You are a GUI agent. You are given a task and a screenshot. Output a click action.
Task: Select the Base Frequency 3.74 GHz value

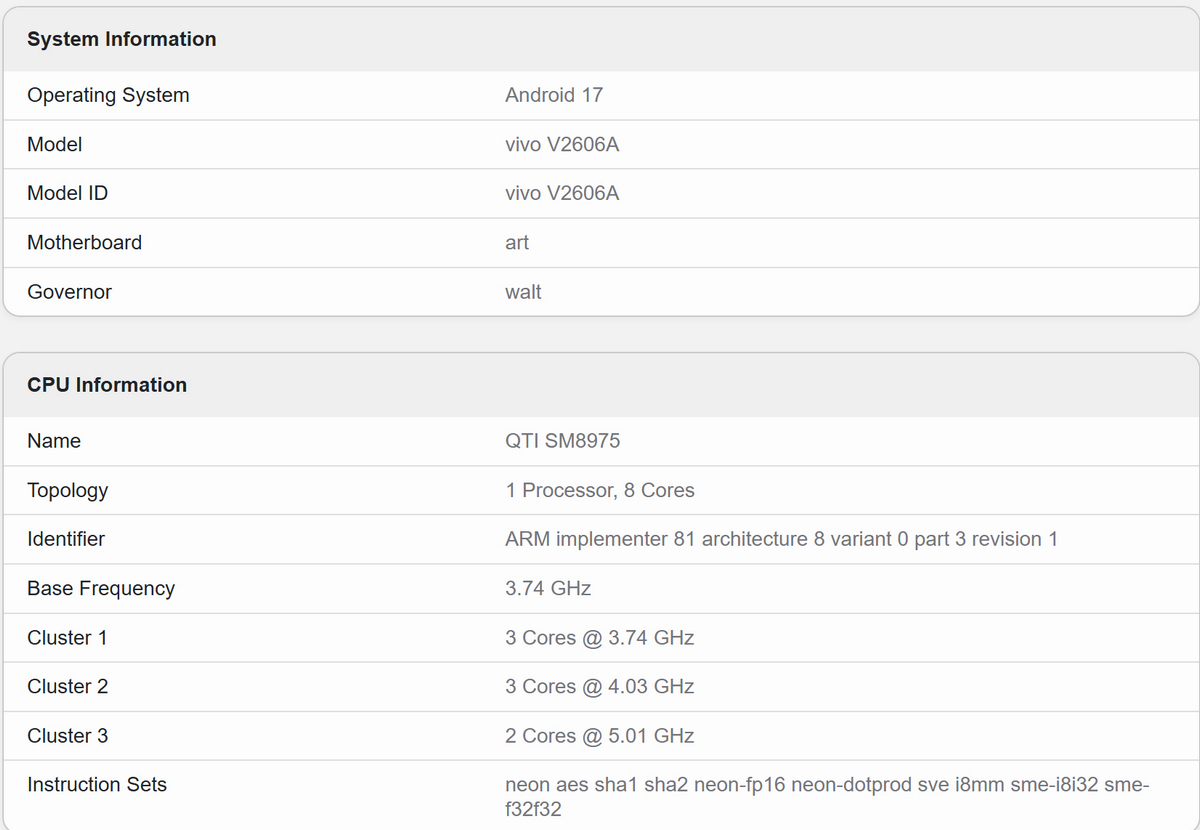pyautogui.click(x=548, y=588)
